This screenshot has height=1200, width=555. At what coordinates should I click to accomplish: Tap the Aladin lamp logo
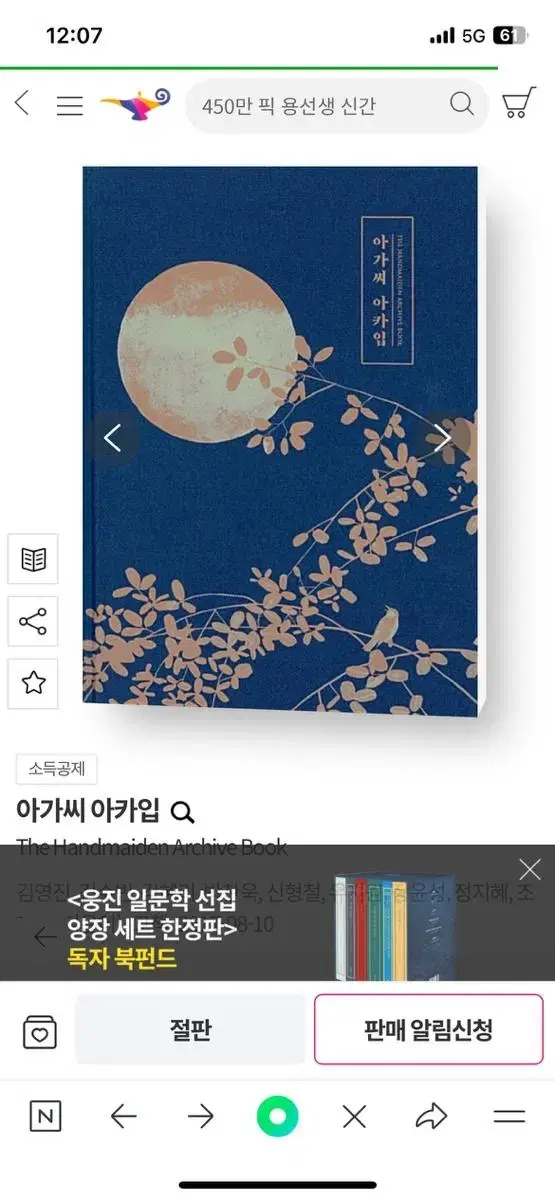[136, 103]
